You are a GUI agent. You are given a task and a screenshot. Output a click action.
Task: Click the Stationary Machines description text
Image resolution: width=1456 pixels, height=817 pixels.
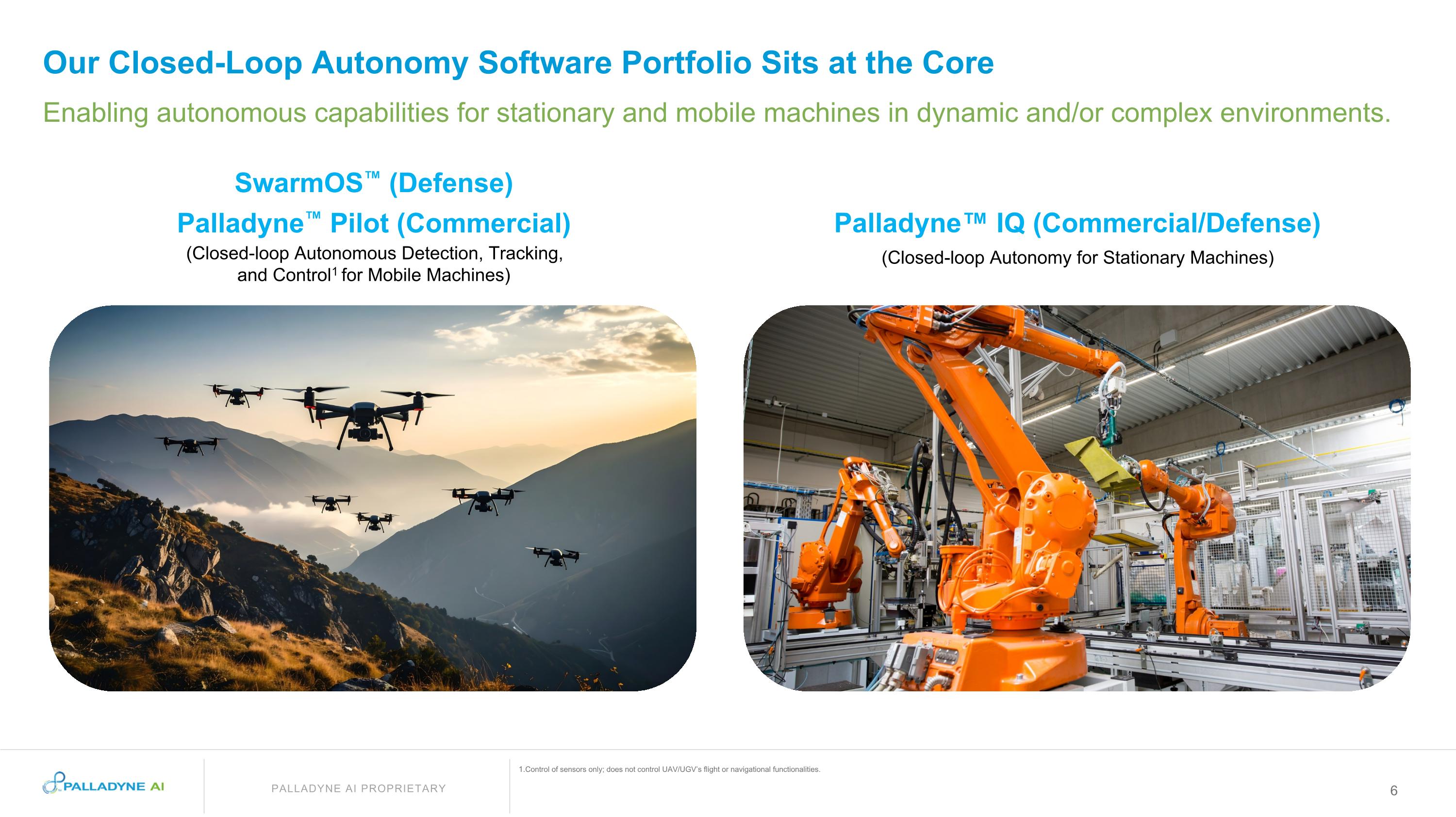(x=1077, y=258)
